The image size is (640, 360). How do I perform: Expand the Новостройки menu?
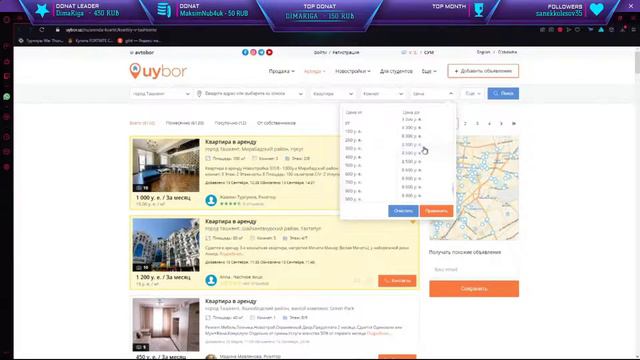(353, 71)
